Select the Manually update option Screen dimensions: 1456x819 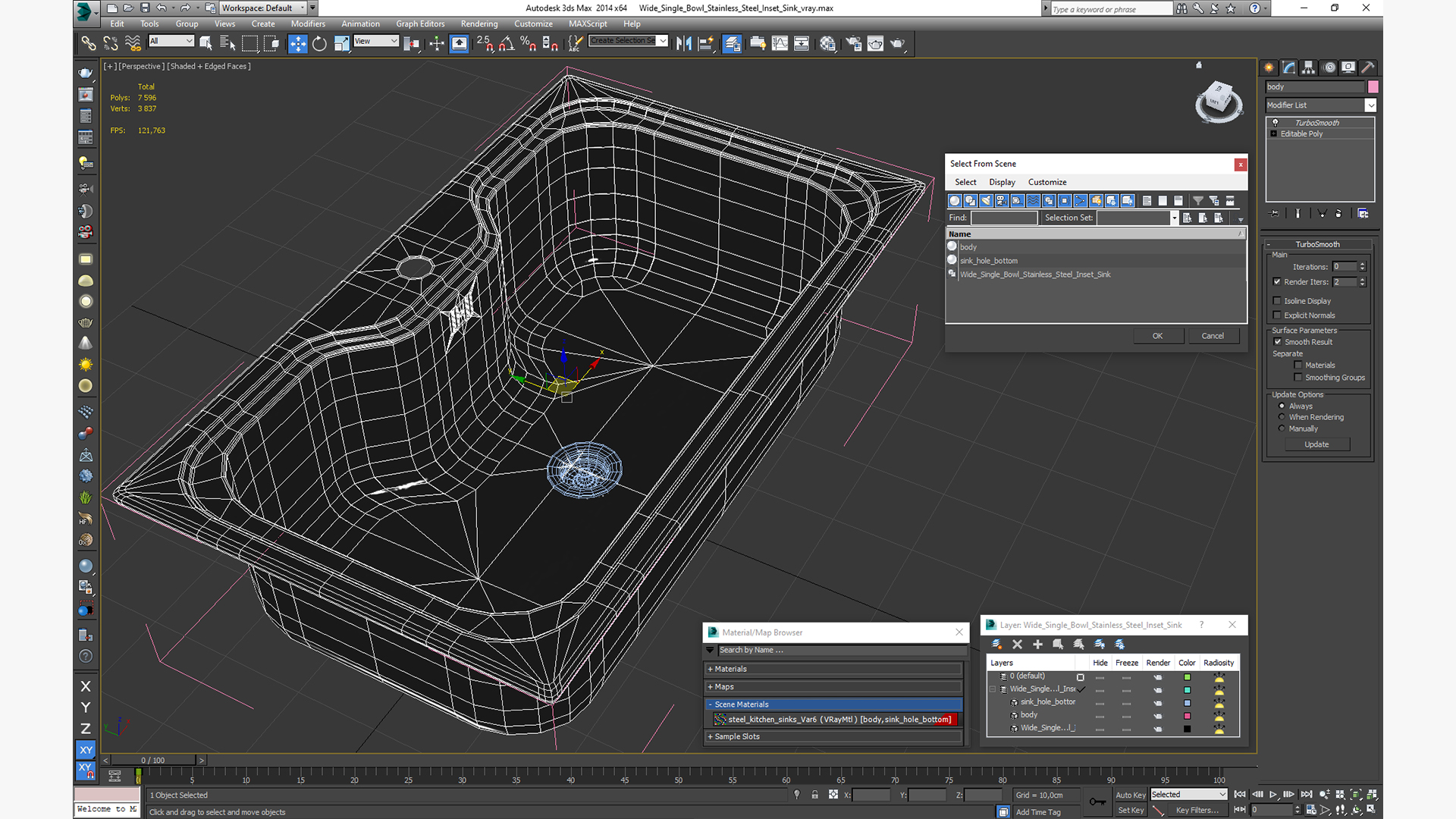(1282, 428)
